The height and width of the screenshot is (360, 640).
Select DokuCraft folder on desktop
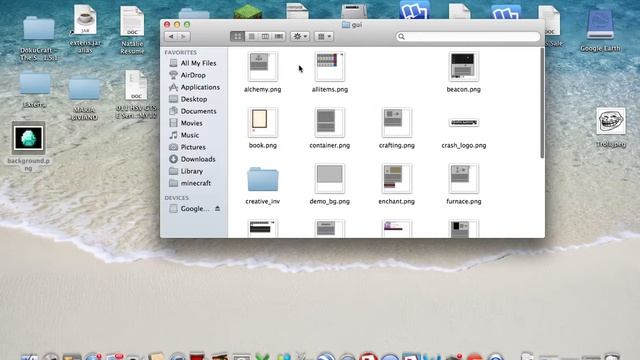tap(39, 29)
